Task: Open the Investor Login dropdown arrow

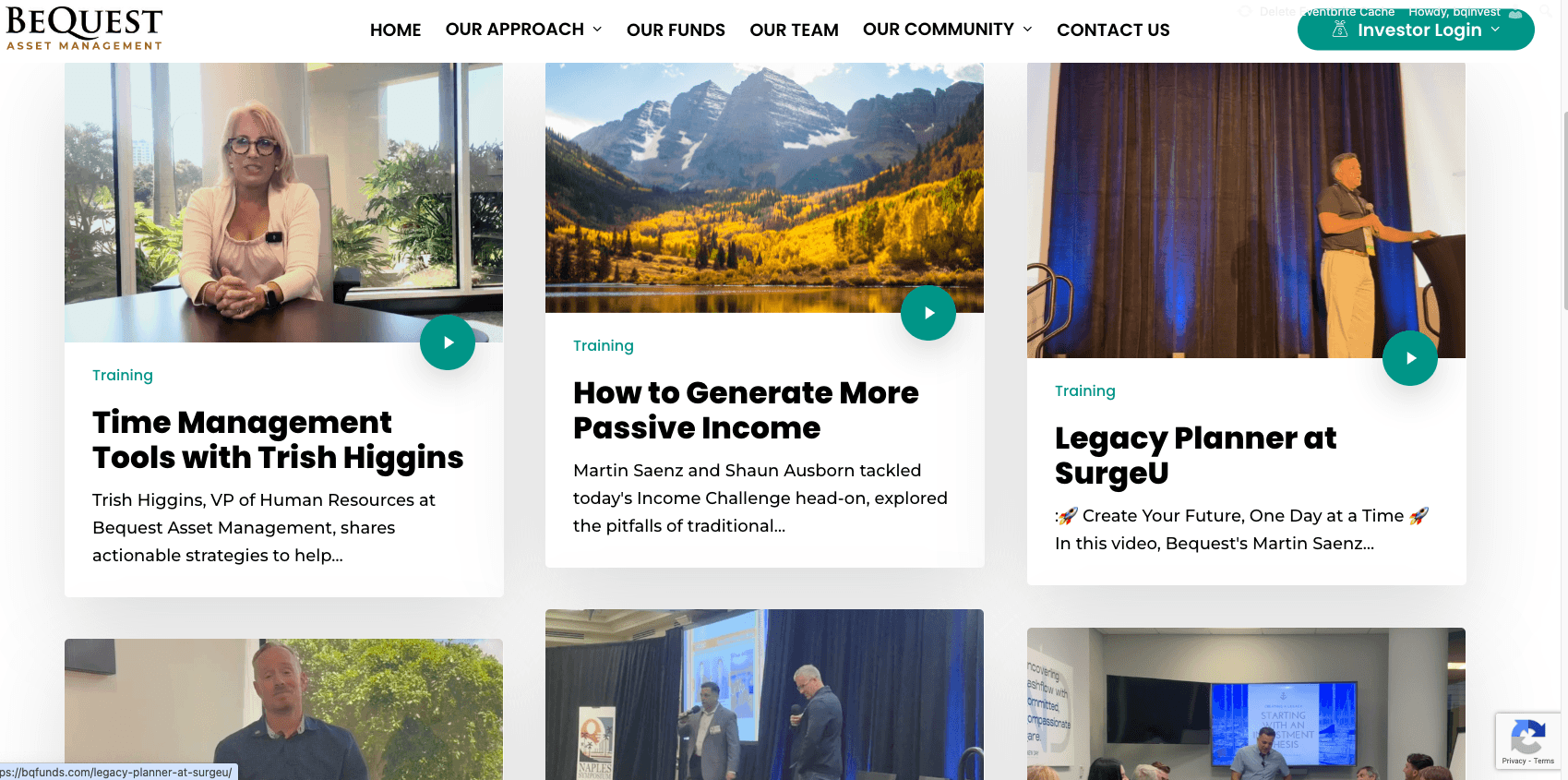Action: (x=1495, y=30)
